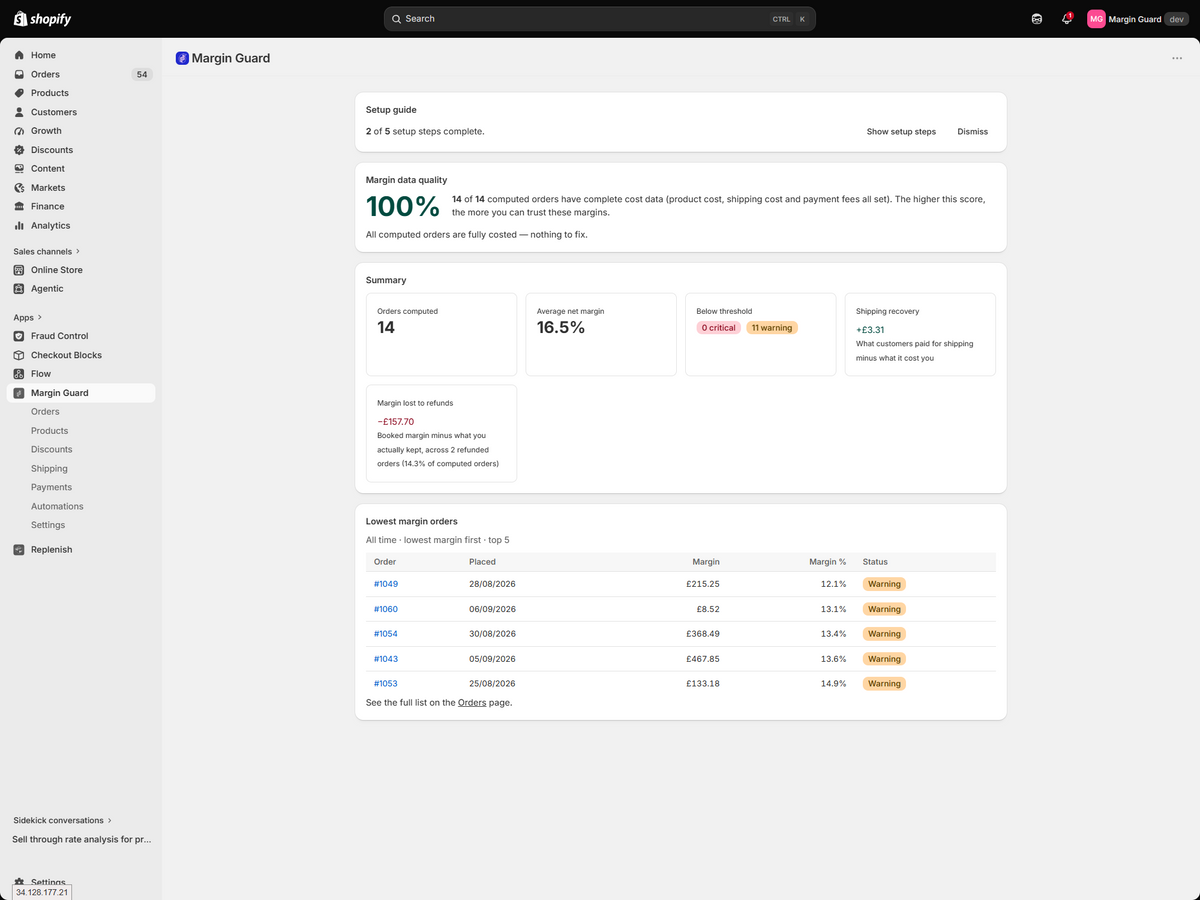Click the Shopify logo
Image resolution: width=1200 pixels, height=900 pixels.
tap(42, 19)
